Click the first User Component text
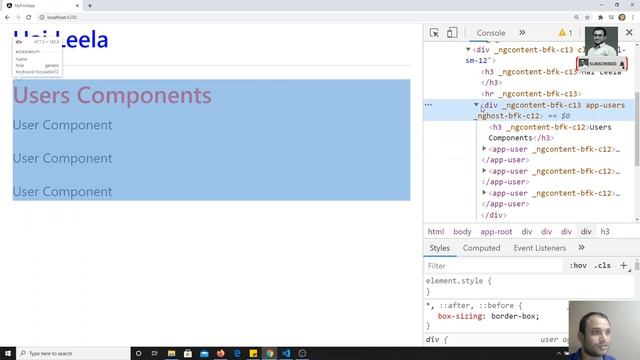Viewport: 640px width, 360px height. pos(62,125)
